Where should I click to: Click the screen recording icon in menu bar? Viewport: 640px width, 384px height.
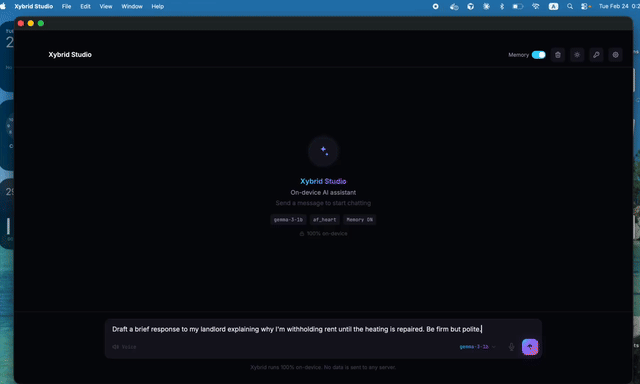(436, 7)
